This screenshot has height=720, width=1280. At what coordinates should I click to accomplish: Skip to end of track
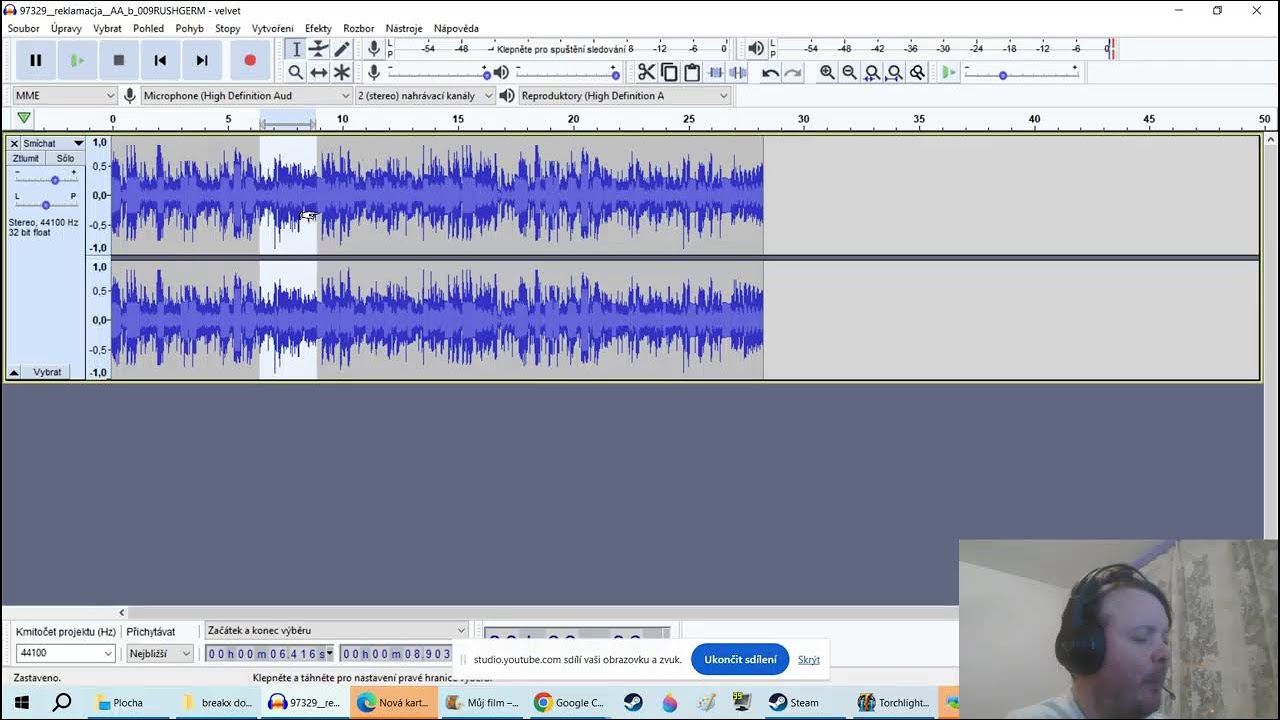[x=202, y=60]
